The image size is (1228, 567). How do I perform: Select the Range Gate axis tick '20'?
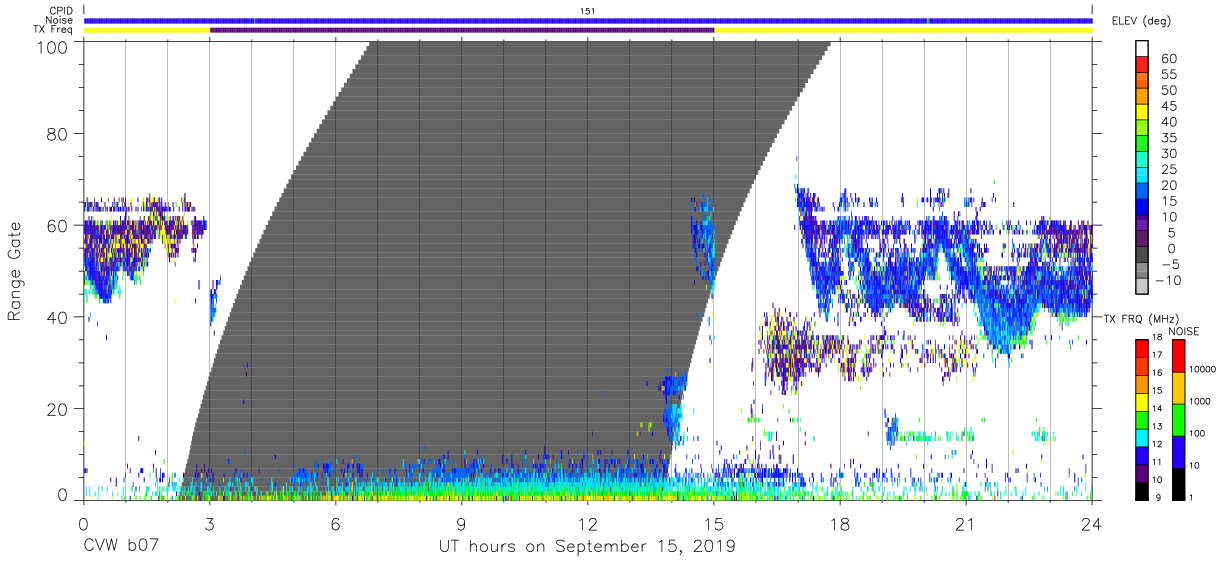(59, 409)
